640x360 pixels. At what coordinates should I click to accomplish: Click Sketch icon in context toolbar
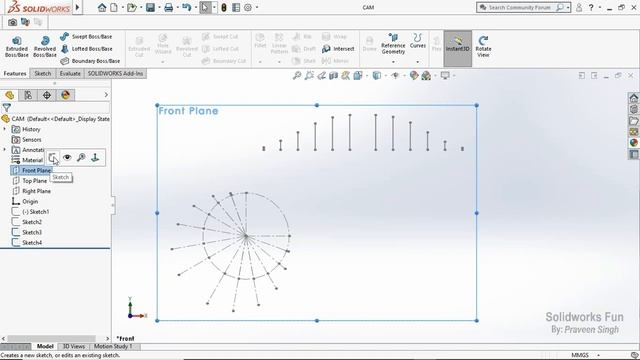[53, 158]
